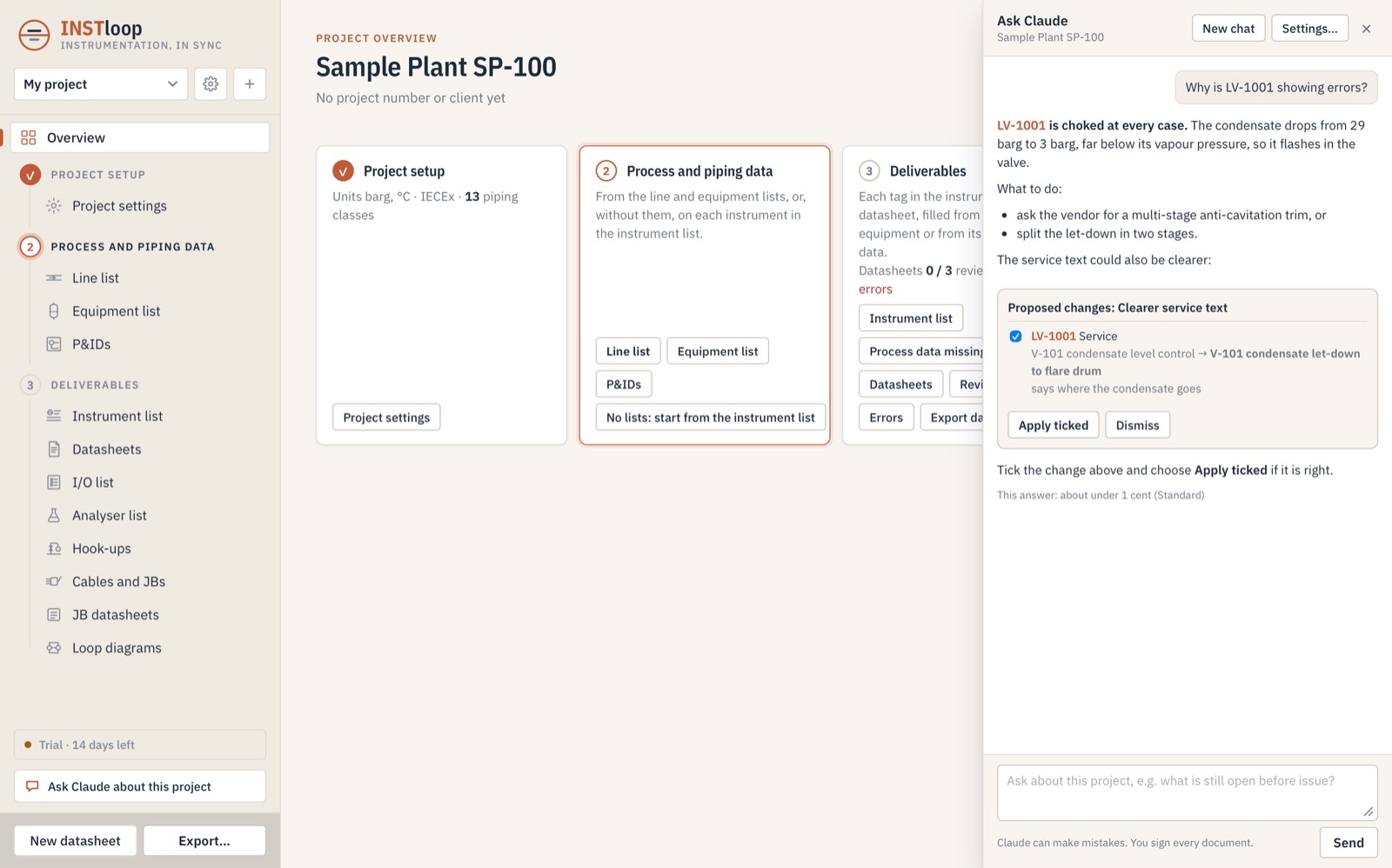Click No lists: start from the instrument list
The width and height of the screenshot is (1392, 868).
coord(711,417)
